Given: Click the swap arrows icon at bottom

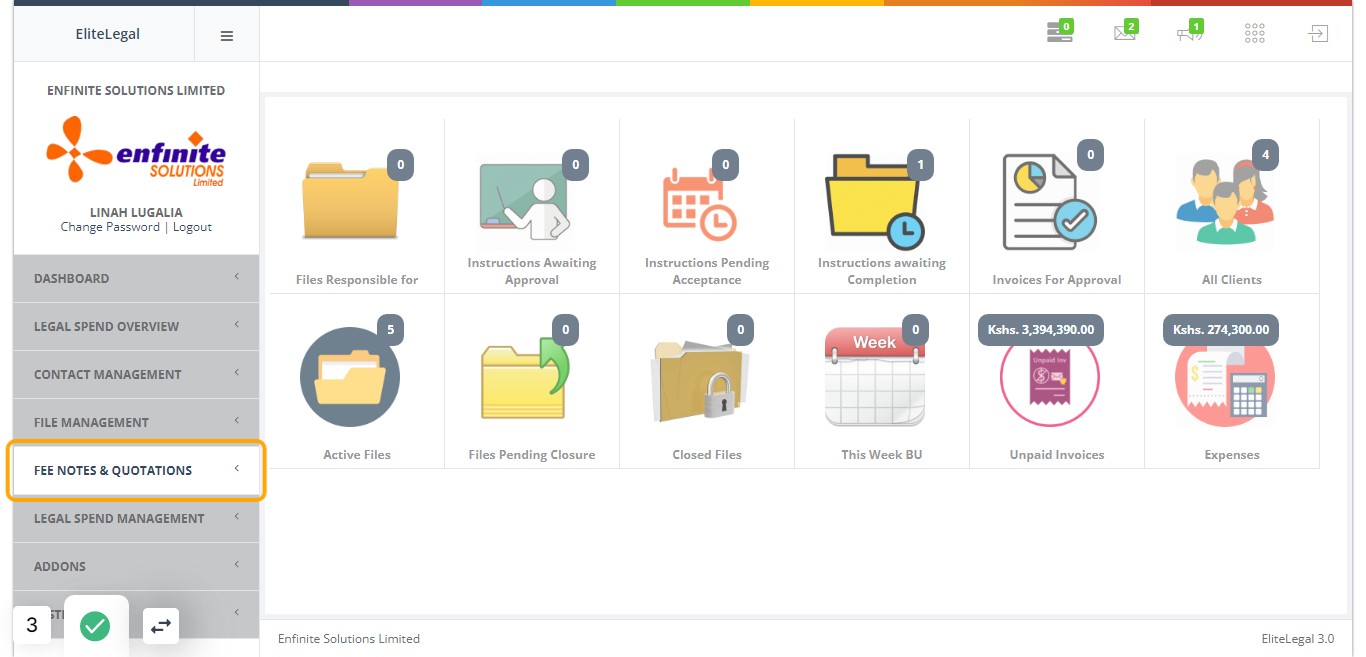Looking at the screenshot, I should pyautogui.click(x=161, y=626).
